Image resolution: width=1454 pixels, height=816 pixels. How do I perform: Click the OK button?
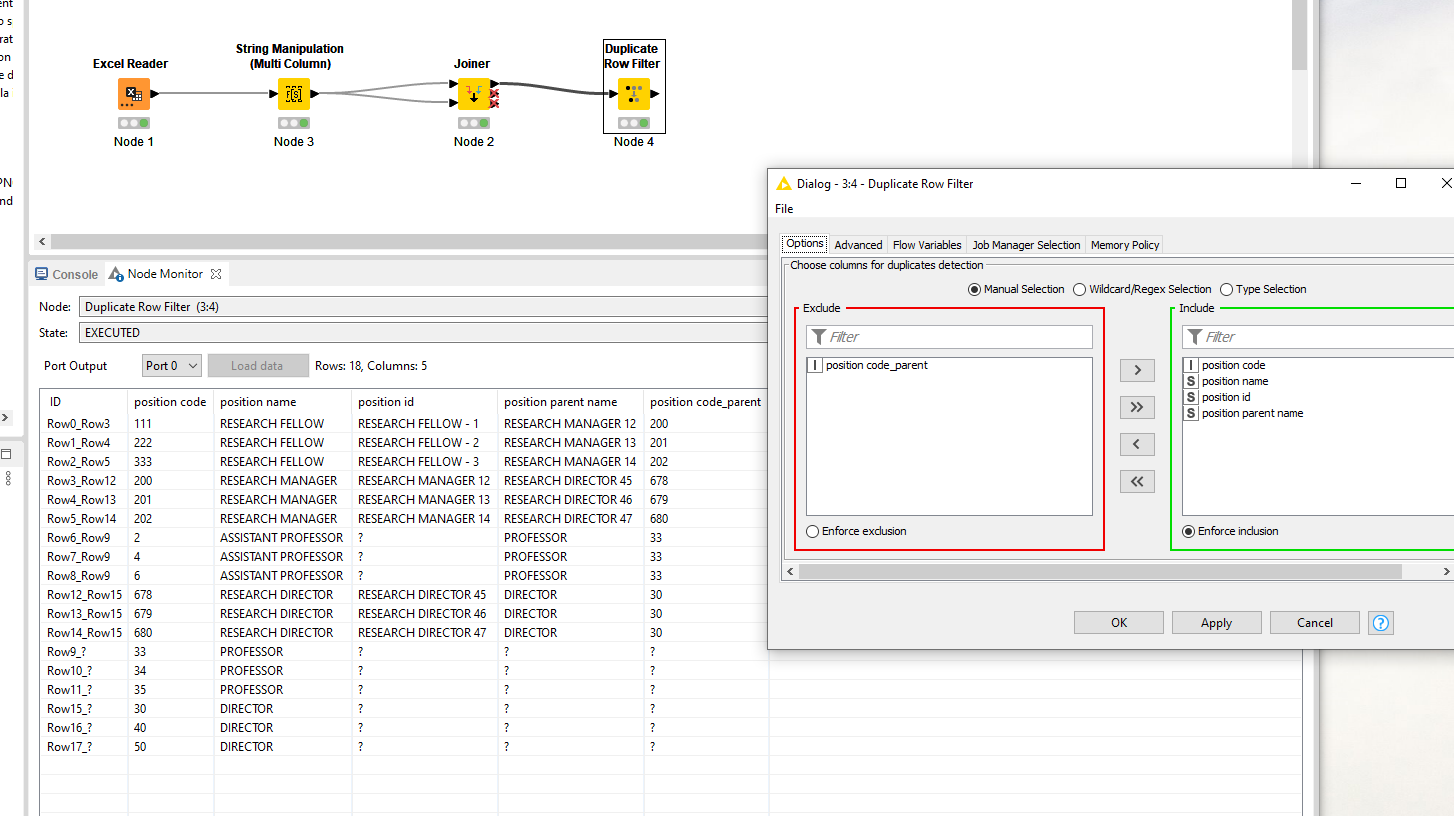(x=1119, y=622)
